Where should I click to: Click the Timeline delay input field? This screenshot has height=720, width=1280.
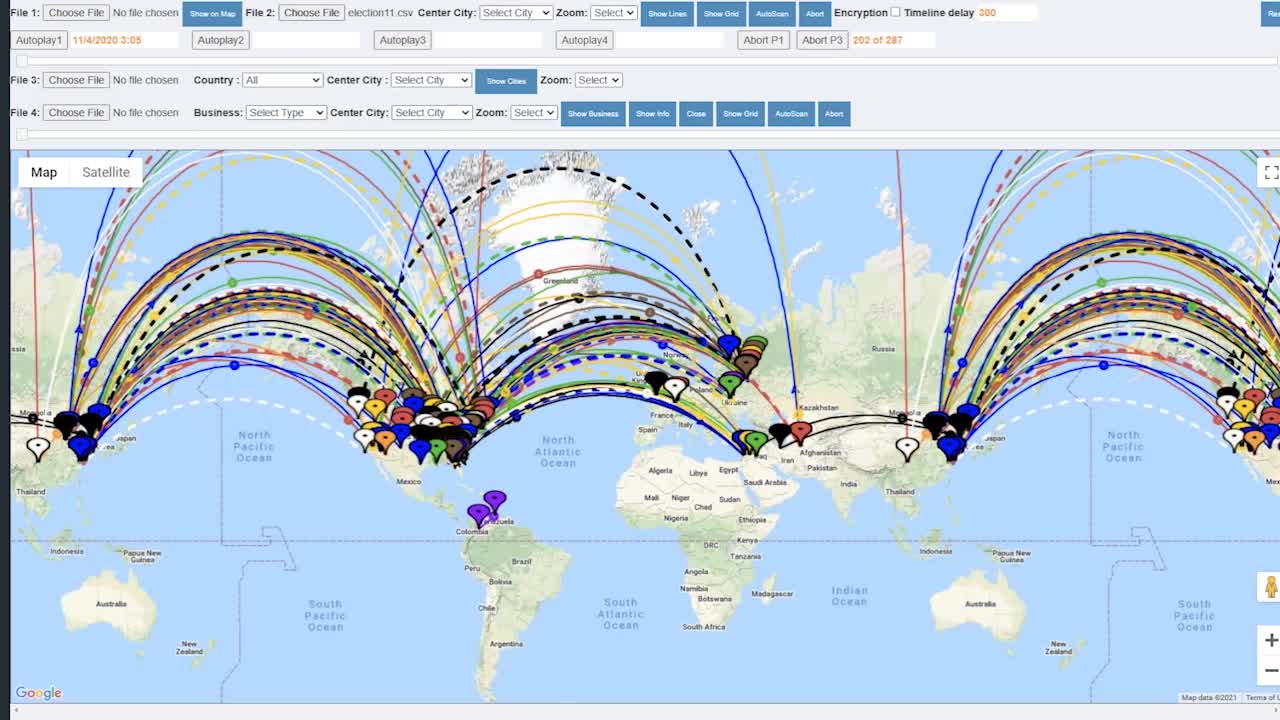[1006, 13]
